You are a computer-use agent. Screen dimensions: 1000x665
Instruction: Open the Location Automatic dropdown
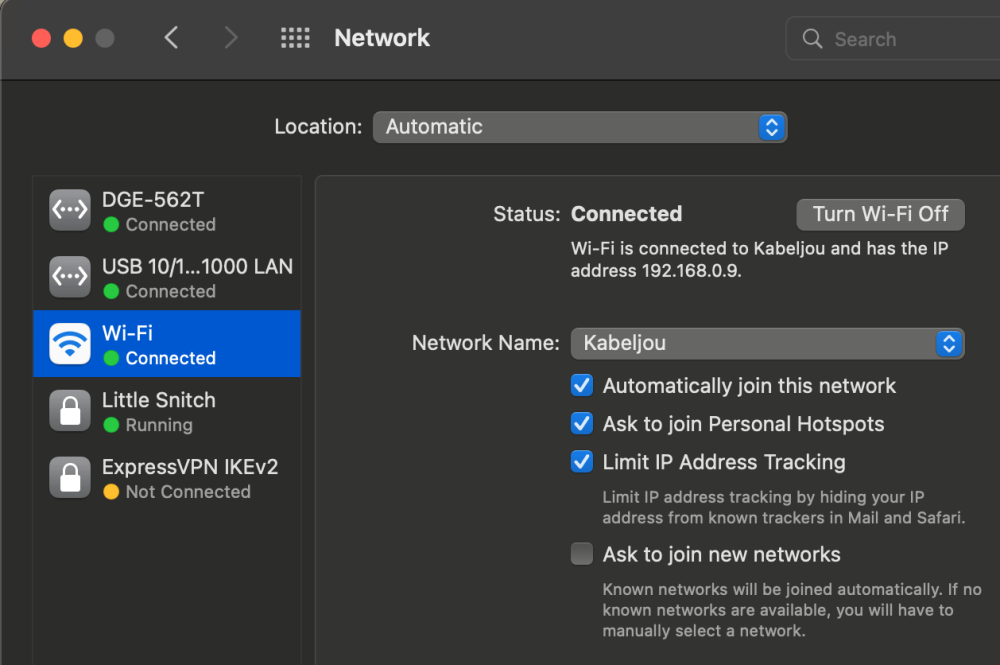pyautogui.click(x=580, y=127)
